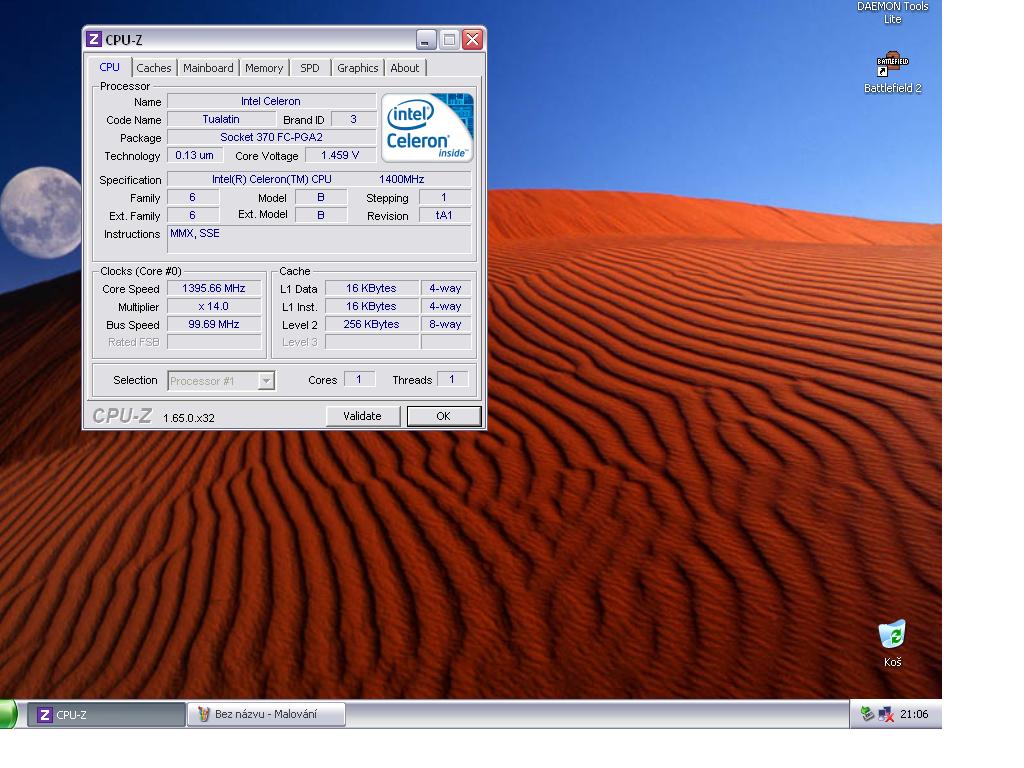The image size is (1024, 768).
Task: Minimize the CPU-Z window
Action: click(427, 40)
